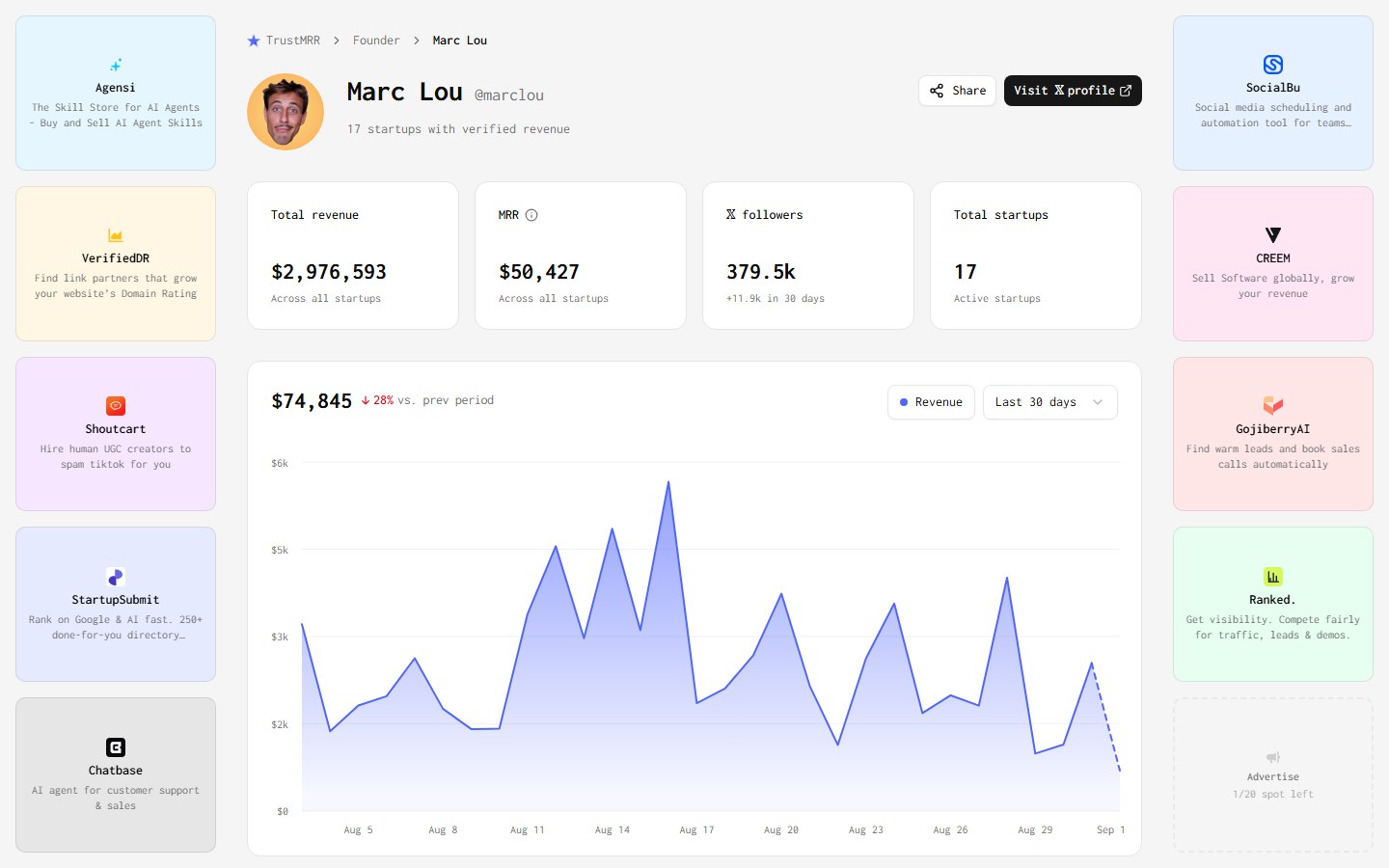Click Marc Lou's avatar photo
Viewport: 1389px width, 868px height.
pos(286,112)
